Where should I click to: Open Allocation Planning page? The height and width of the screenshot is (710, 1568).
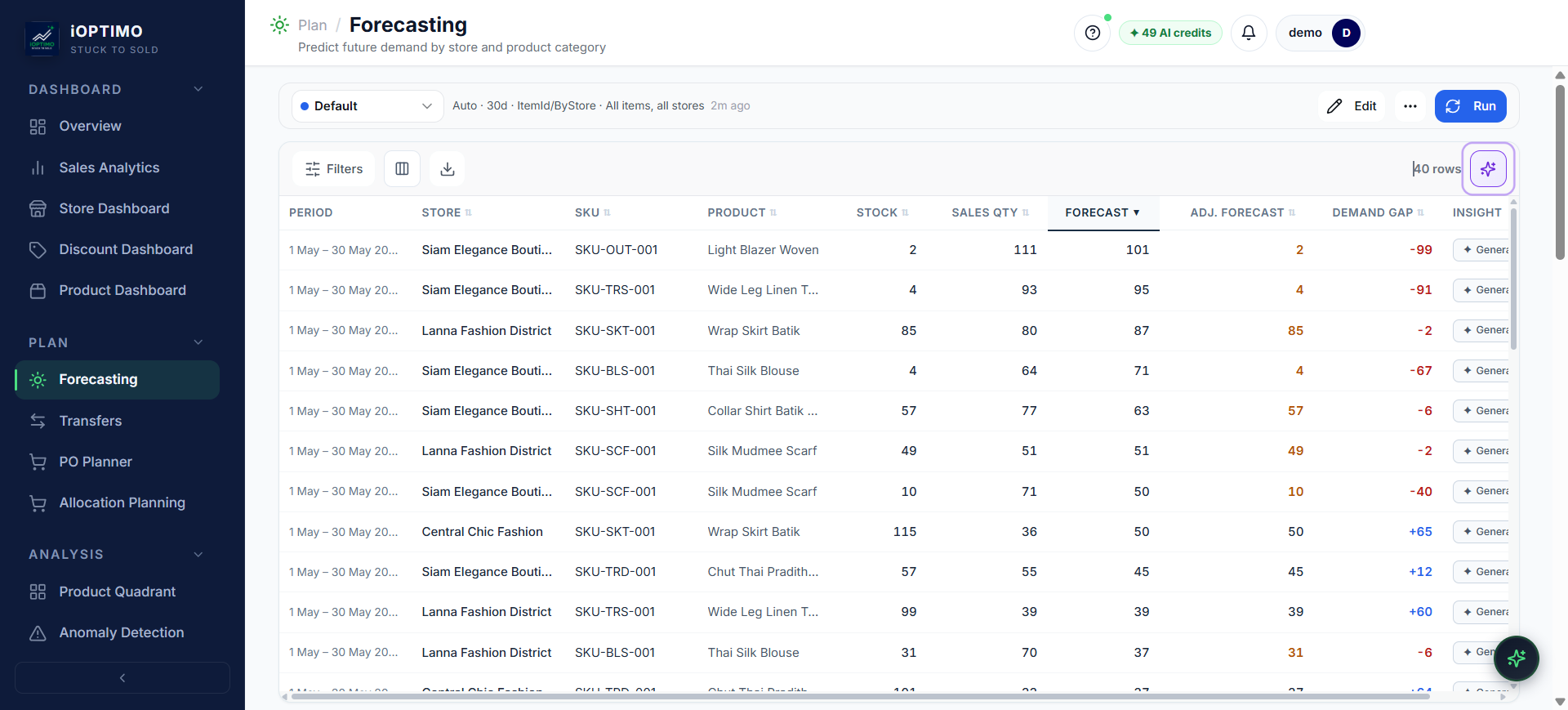[117, 502]
